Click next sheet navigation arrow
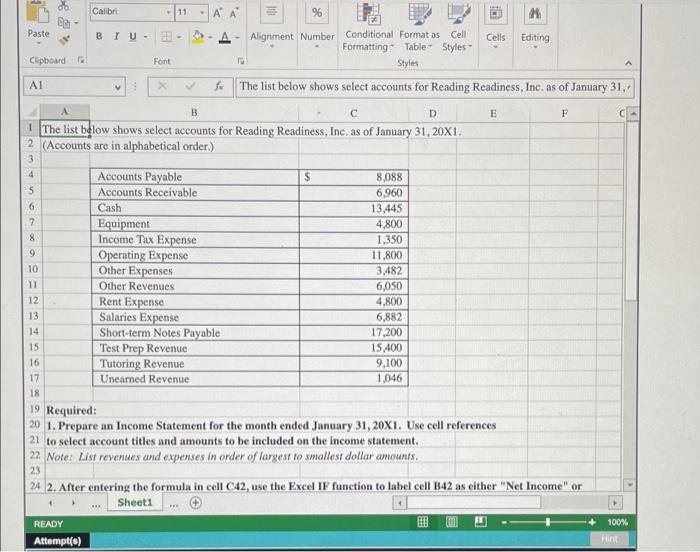700x552 pixels. pyautogui.click(x=73, y=503)
